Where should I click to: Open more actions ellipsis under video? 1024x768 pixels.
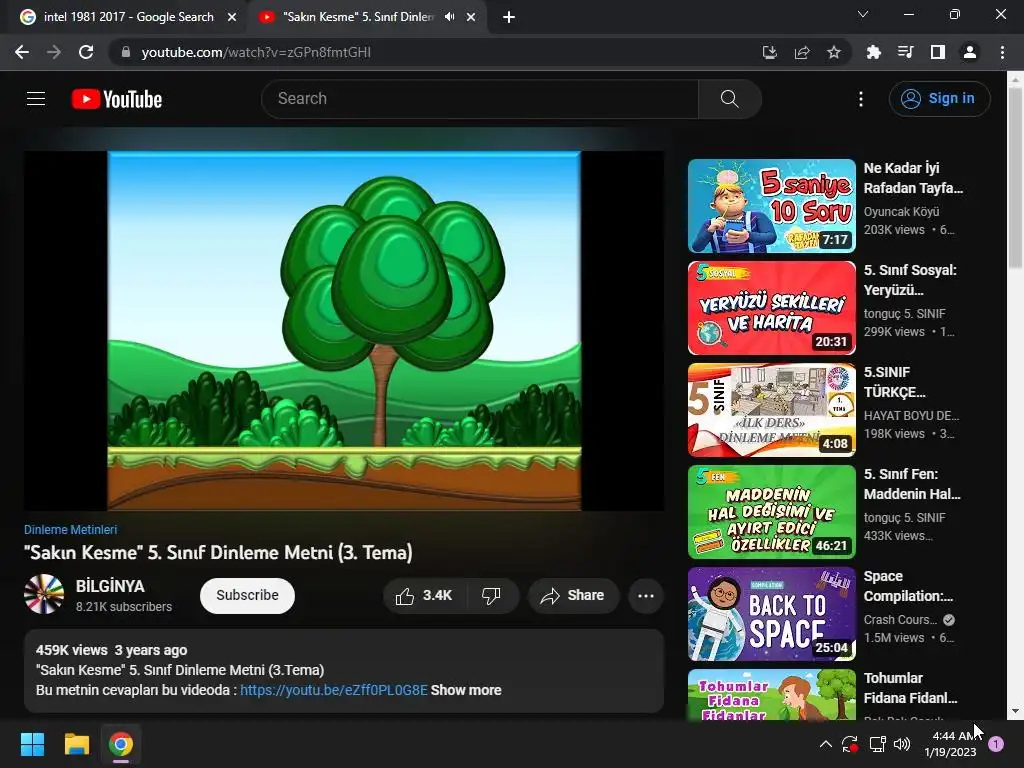(646, 596)
